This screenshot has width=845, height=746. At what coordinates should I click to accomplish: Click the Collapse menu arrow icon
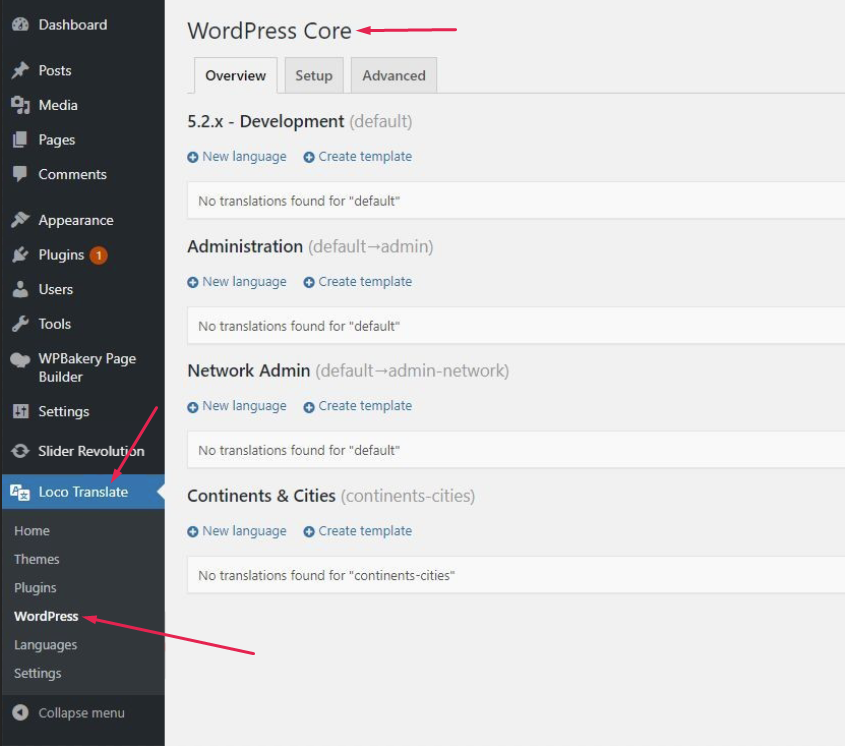[x=20, y=713]
